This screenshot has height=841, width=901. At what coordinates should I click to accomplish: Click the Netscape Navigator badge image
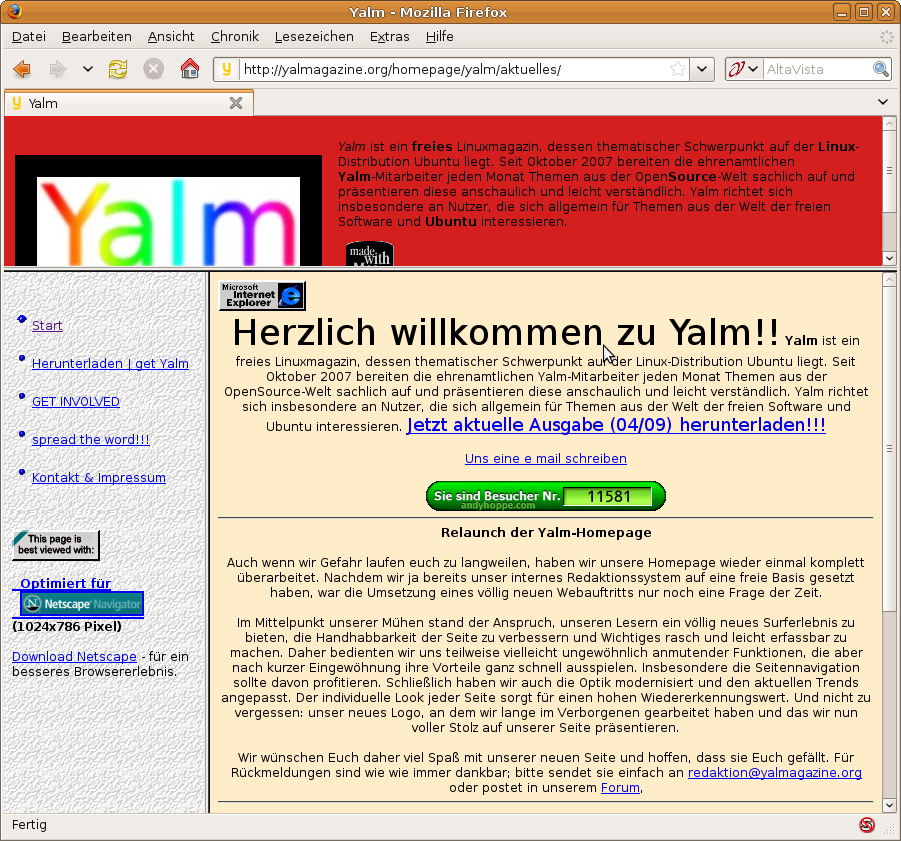[82, 604]
